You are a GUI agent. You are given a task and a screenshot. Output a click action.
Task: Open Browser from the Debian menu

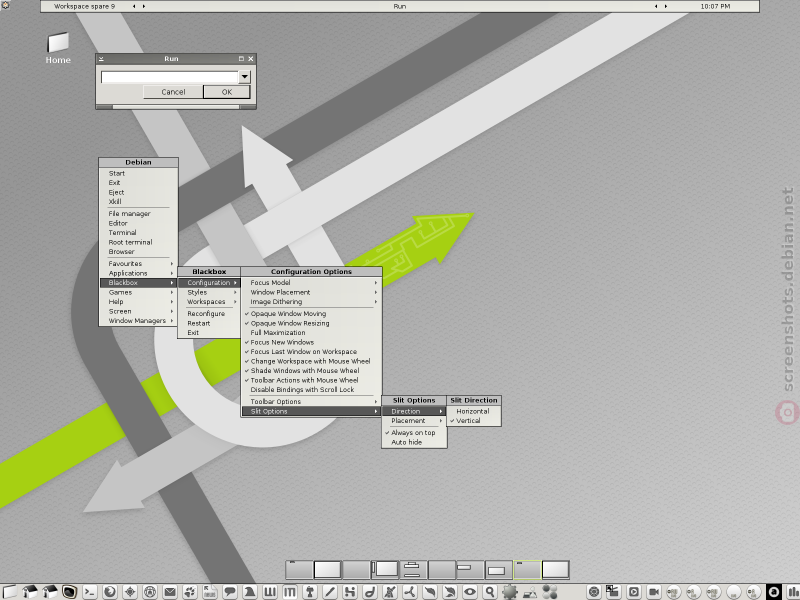tap(138, 252)
